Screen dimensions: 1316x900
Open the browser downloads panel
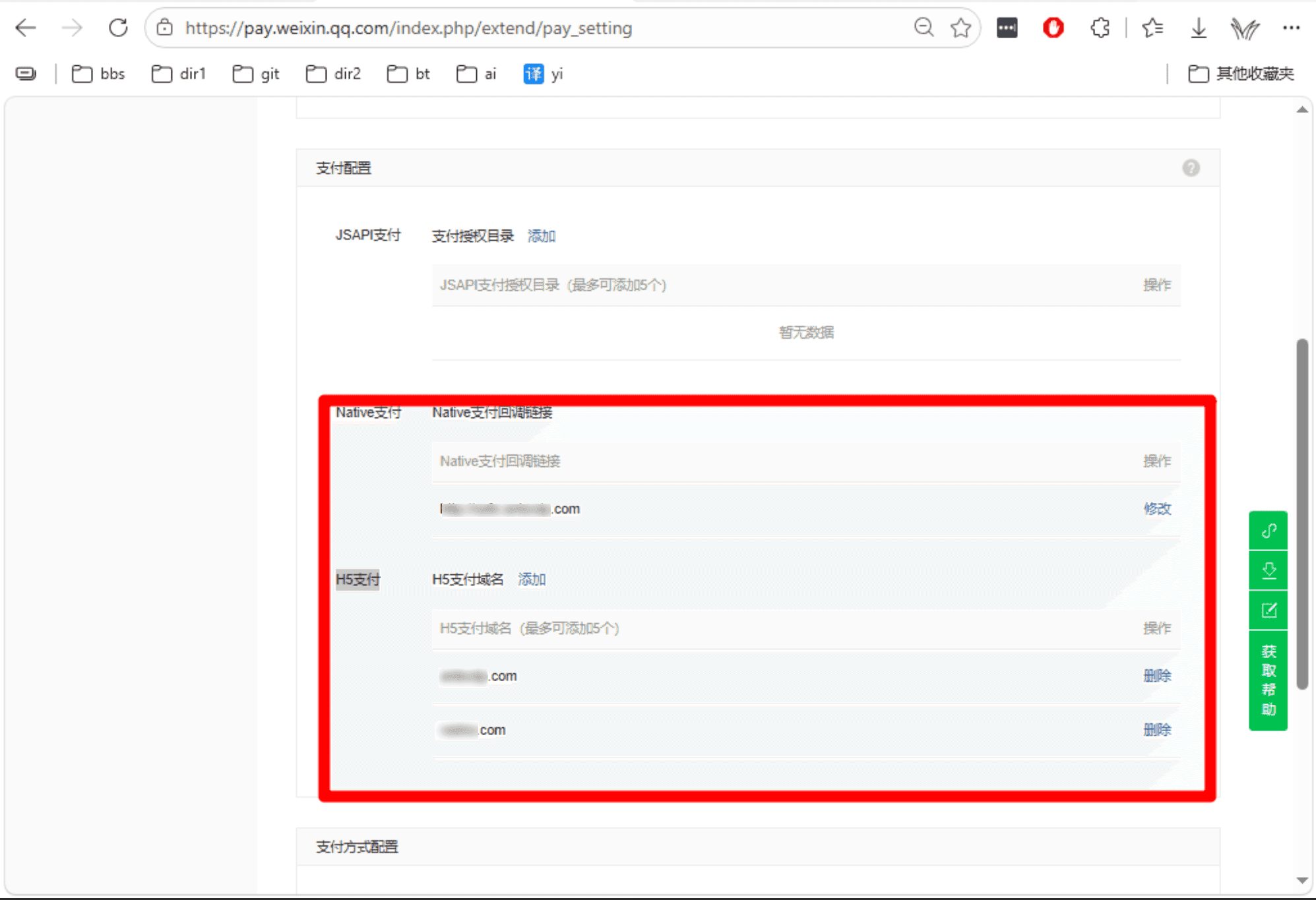click(x=1199, y=28)
